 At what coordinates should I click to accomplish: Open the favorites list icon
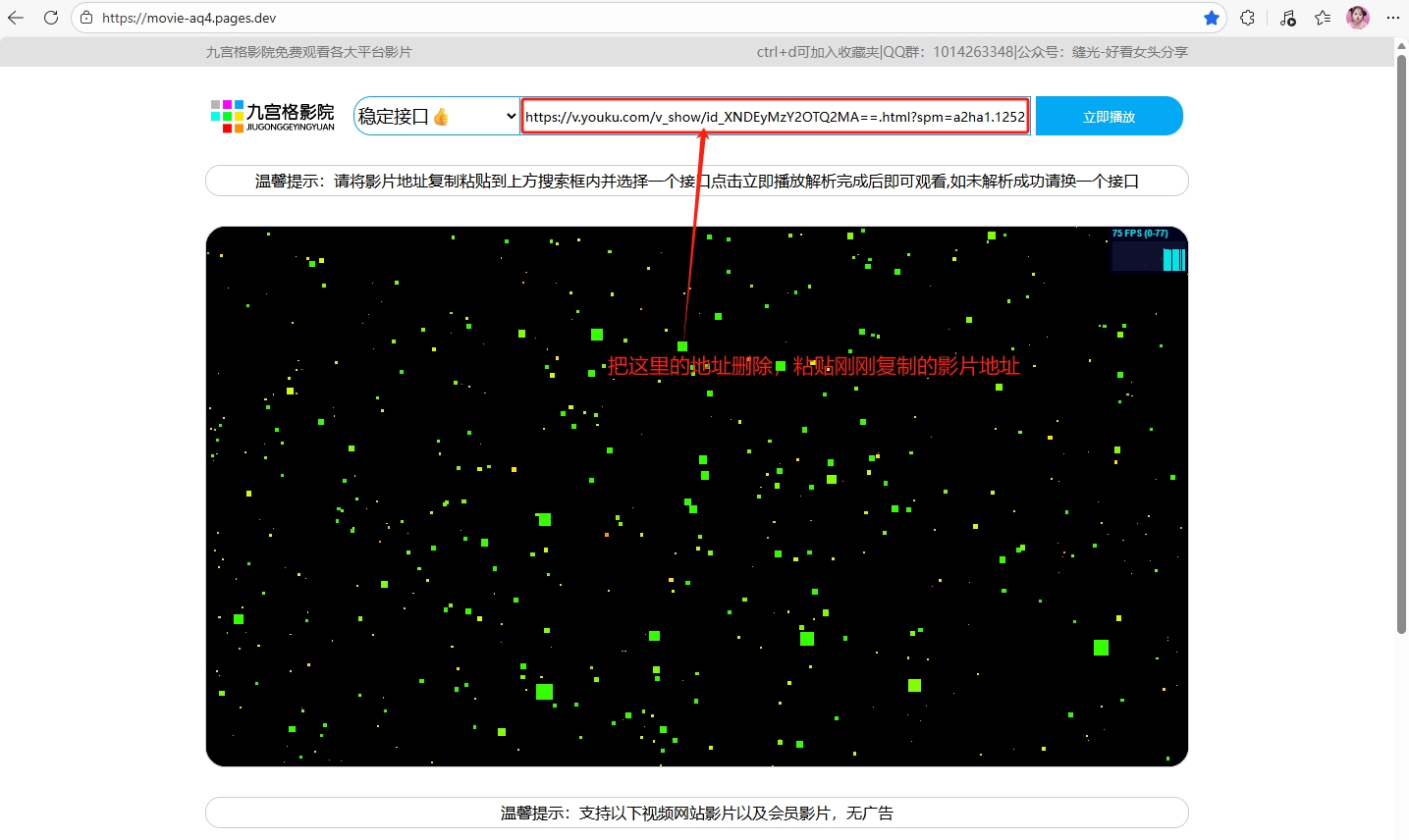tap(1323, 18)
